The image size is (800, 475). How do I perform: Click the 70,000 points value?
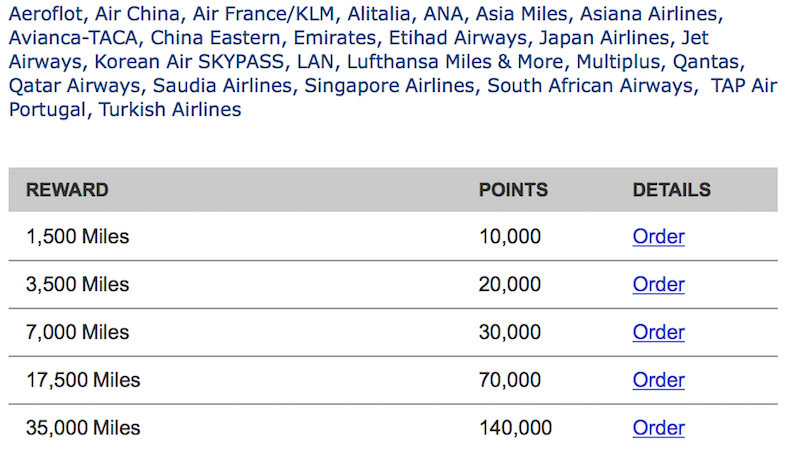[x=510, y=380]
